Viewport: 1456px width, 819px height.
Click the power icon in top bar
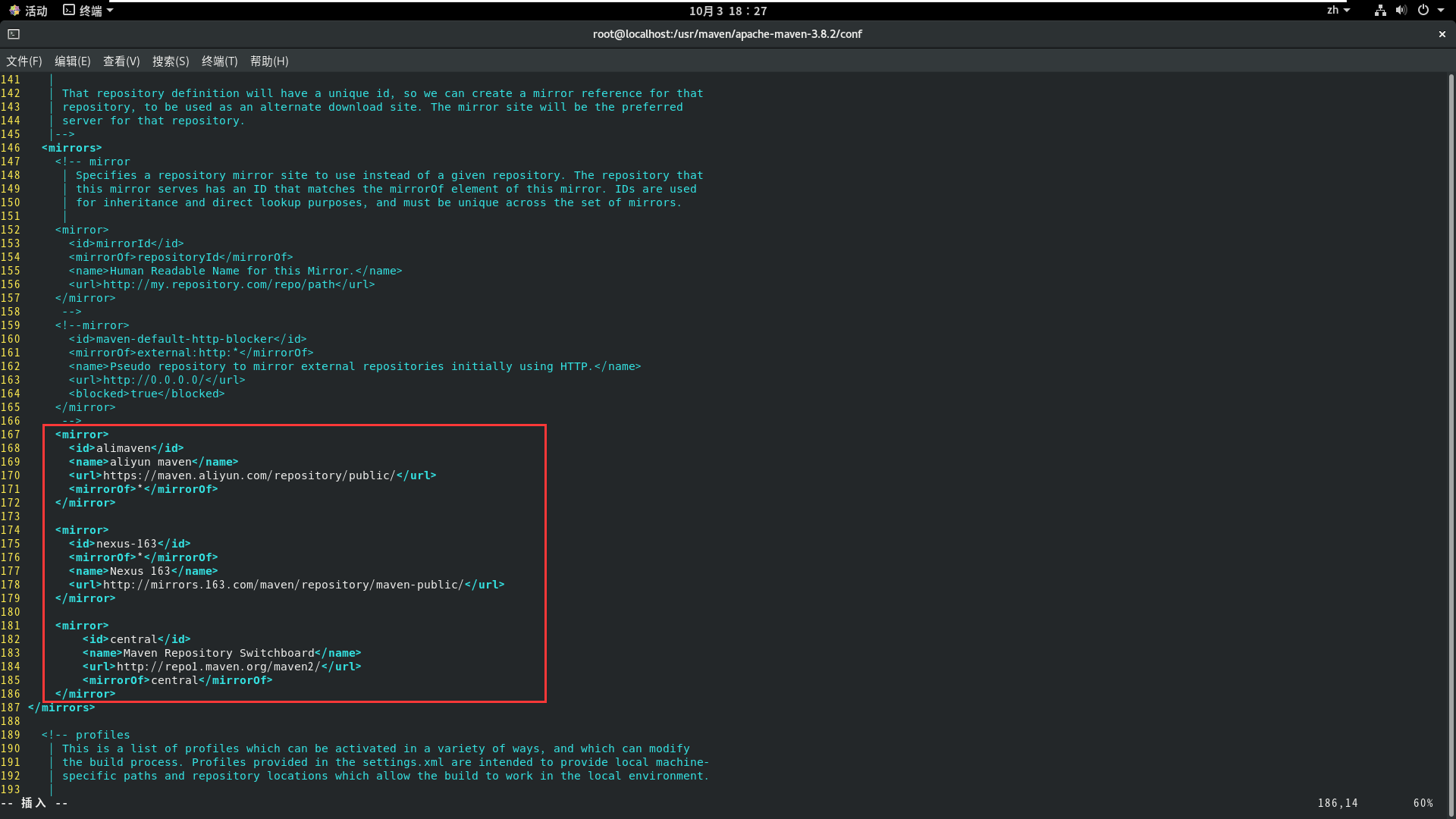coord(1423,11)
